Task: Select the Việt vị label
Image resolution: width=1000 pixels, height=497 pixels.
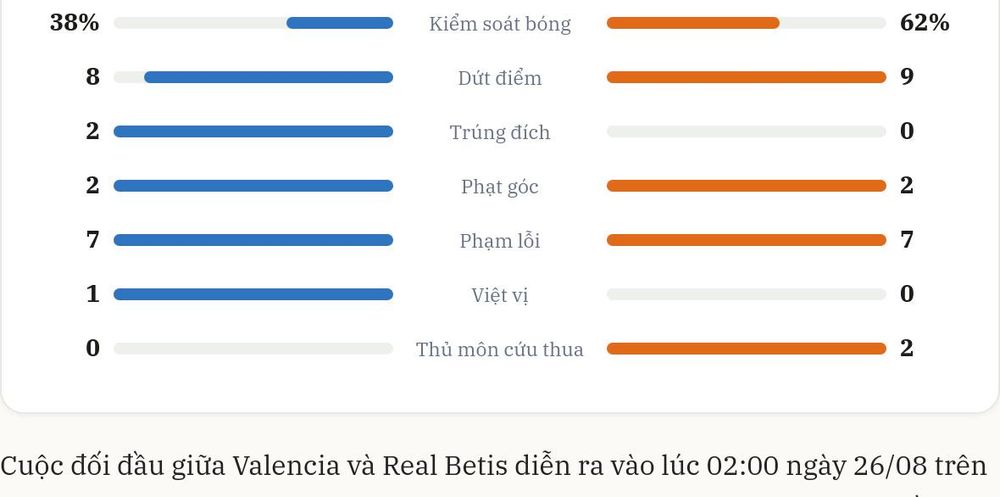Action: pyautogui.click(x=500, y=296)
